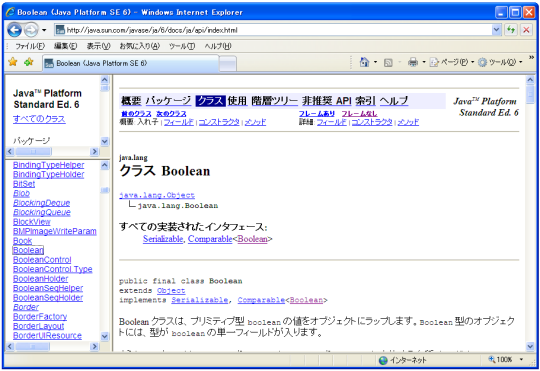The width and height of the screenshot is (540, 371).
Task: Click the 使用 navigation link
Action: [x=237, y=101]
